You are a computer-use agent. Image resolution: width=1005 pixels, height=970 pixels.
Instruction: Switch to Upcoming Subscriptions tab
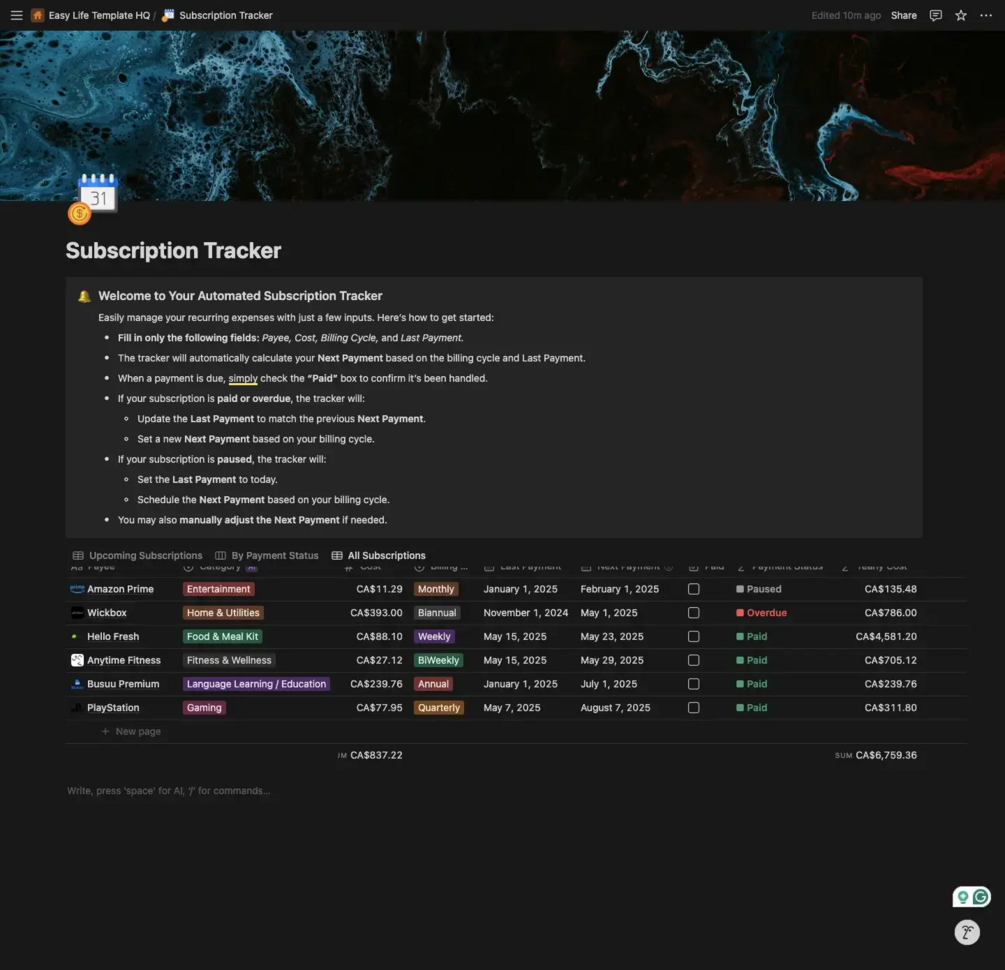138,555
